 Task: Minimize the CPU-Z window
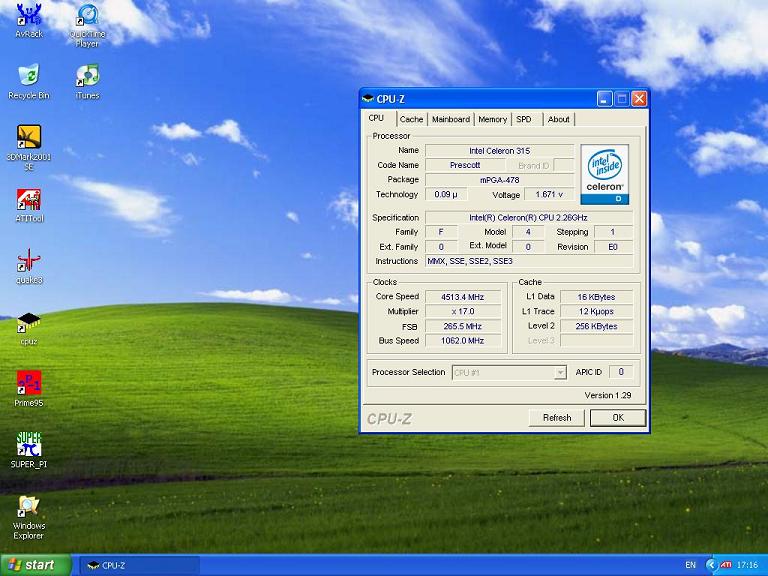pyautogui.click(x=604, y=99)
